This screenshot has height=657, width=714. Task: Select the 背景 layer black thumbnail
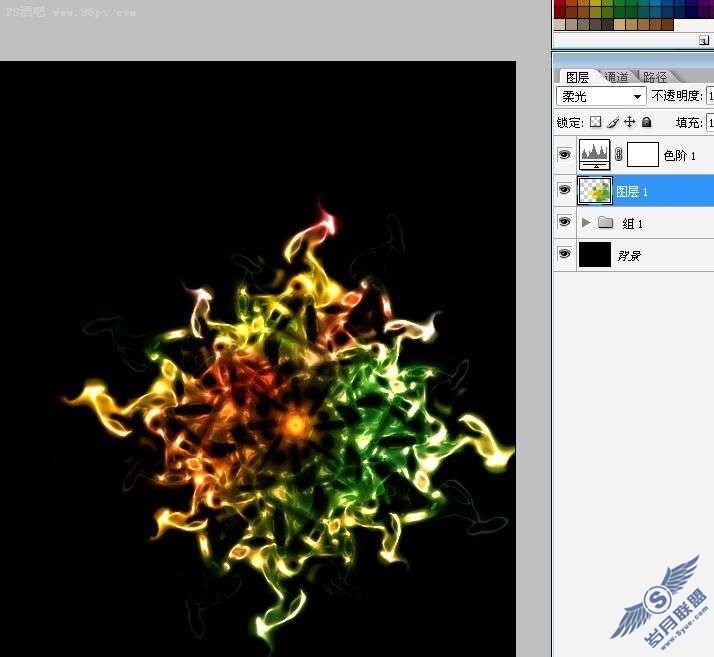(595, 255)
